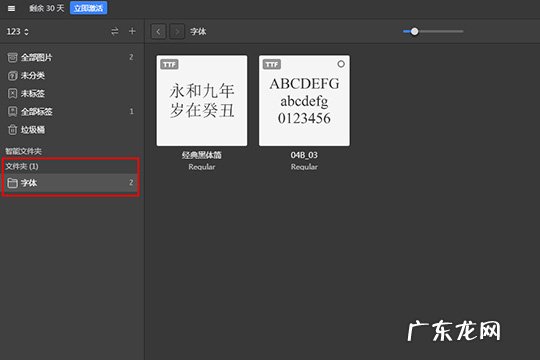
Task: Click the 剩余 30 天 trial text
Action: (x=47, y=8)
